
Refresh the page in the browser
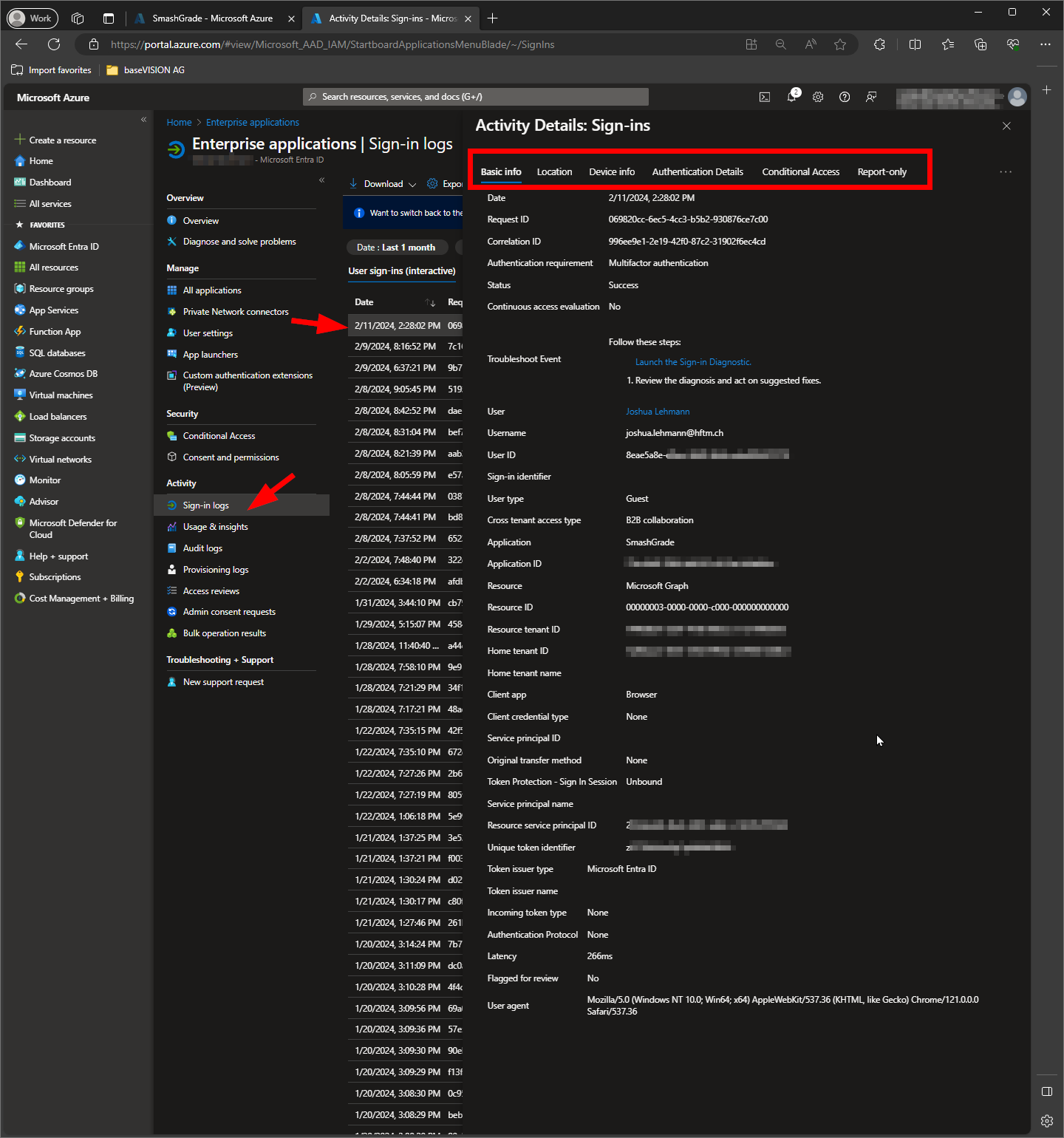click(x=54, y=44)
